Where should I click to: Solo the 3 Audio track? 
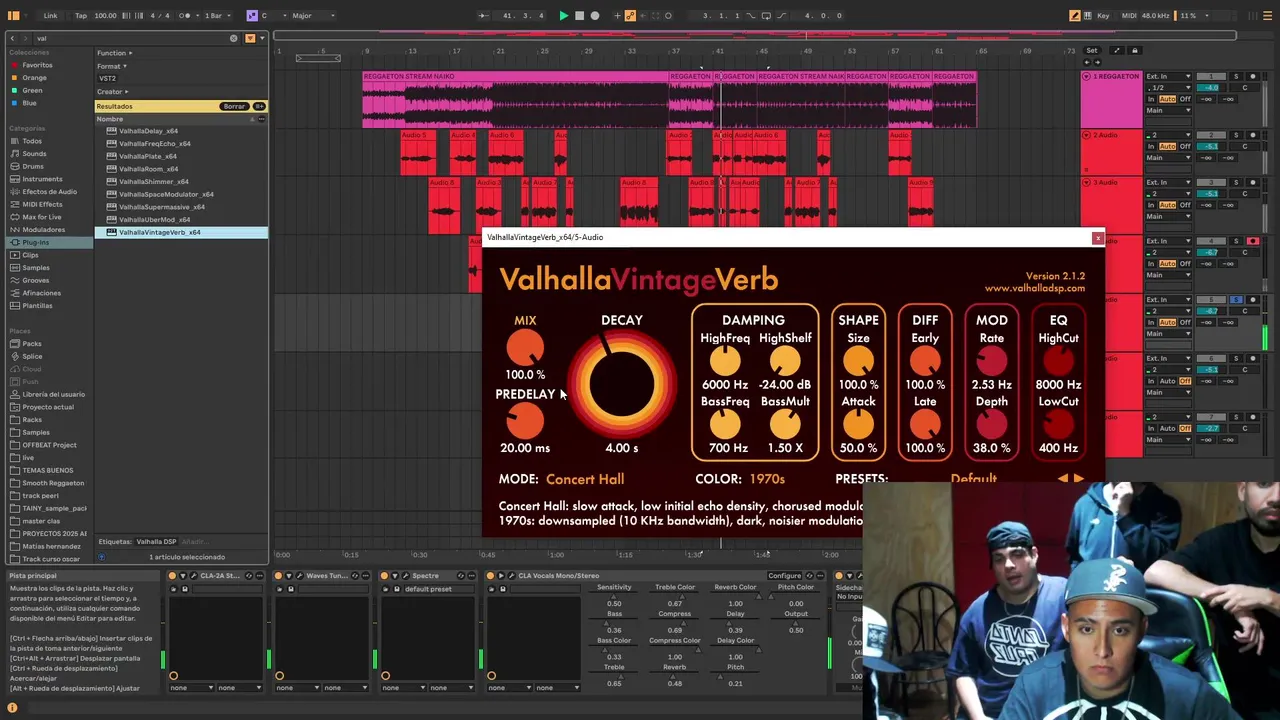click(x=1236, y=182)
